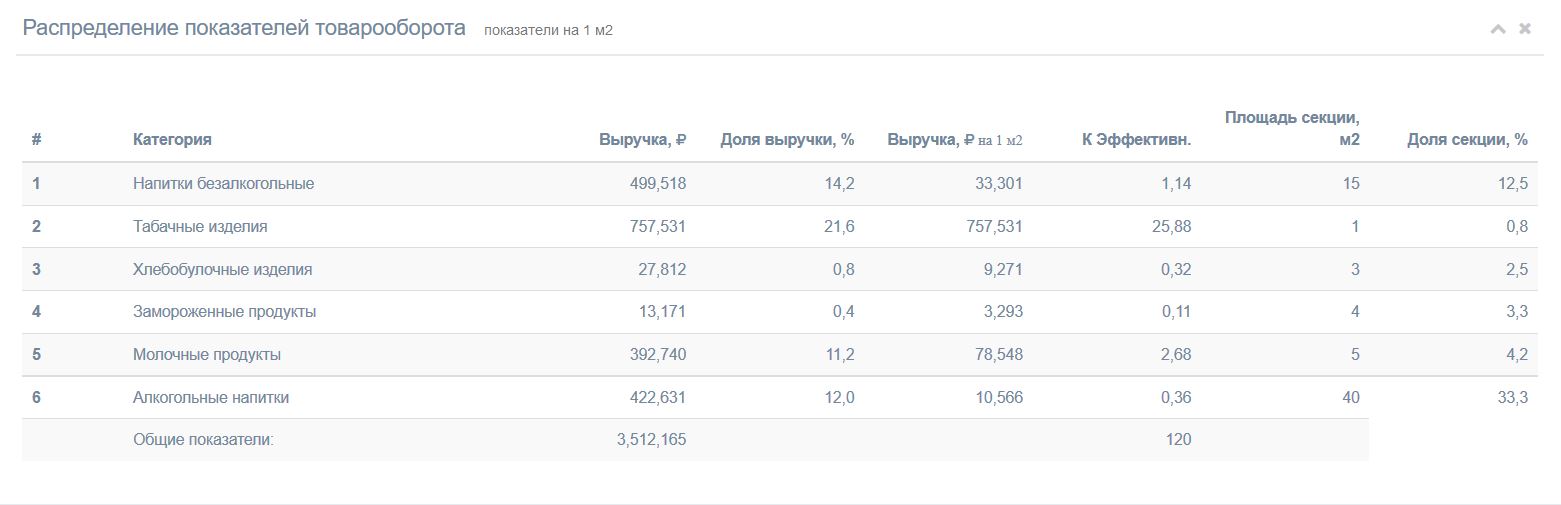Image resolution: width=1561 pixels, height=505 pixels.
Task: Click the Табачные изделия category cell
Action: [200, 227]
